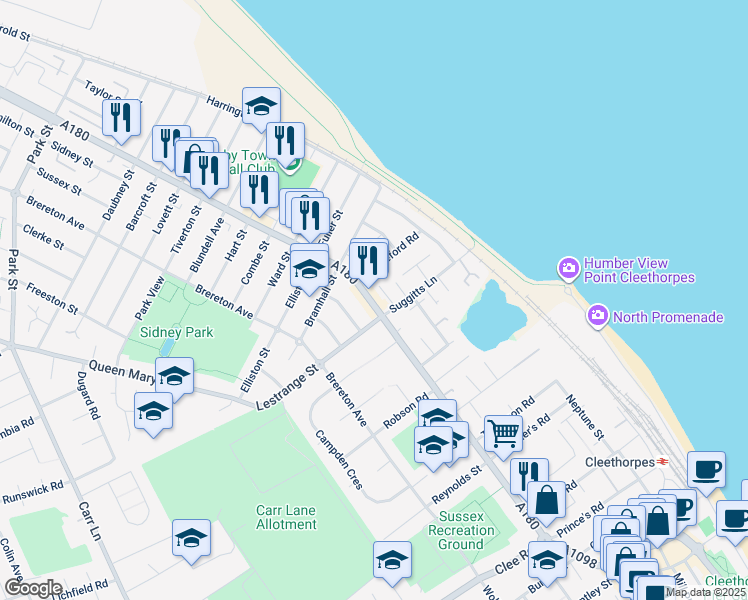Select the Suggitts Ln road label
The width and height of the screenshot is (748, 600).
click(413, 294)
